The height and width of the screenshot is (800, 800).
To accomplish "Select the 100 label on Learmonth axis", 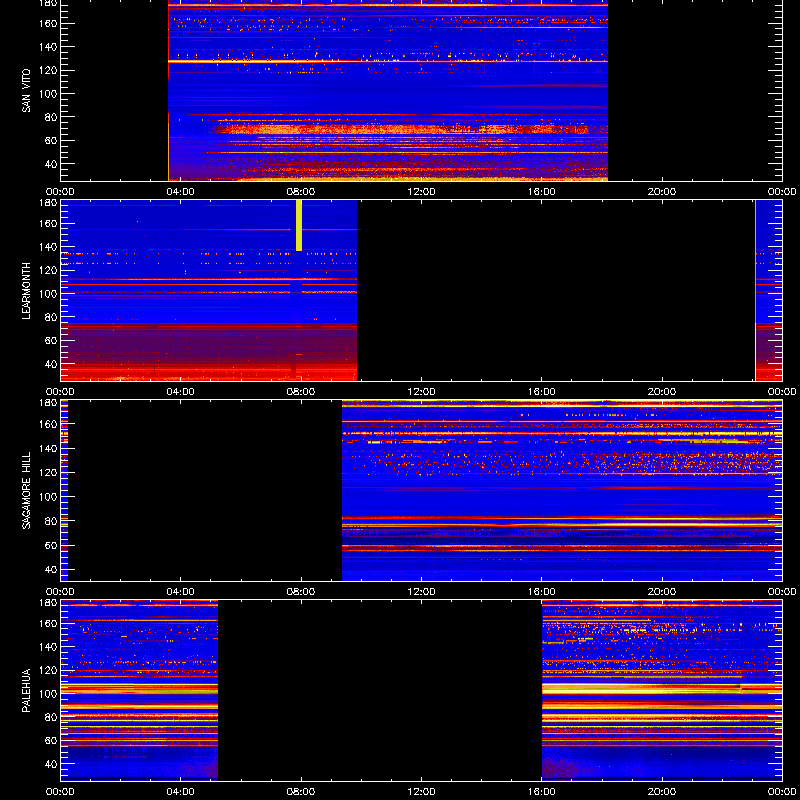I will pyautogui.click(x=48, y=294).
